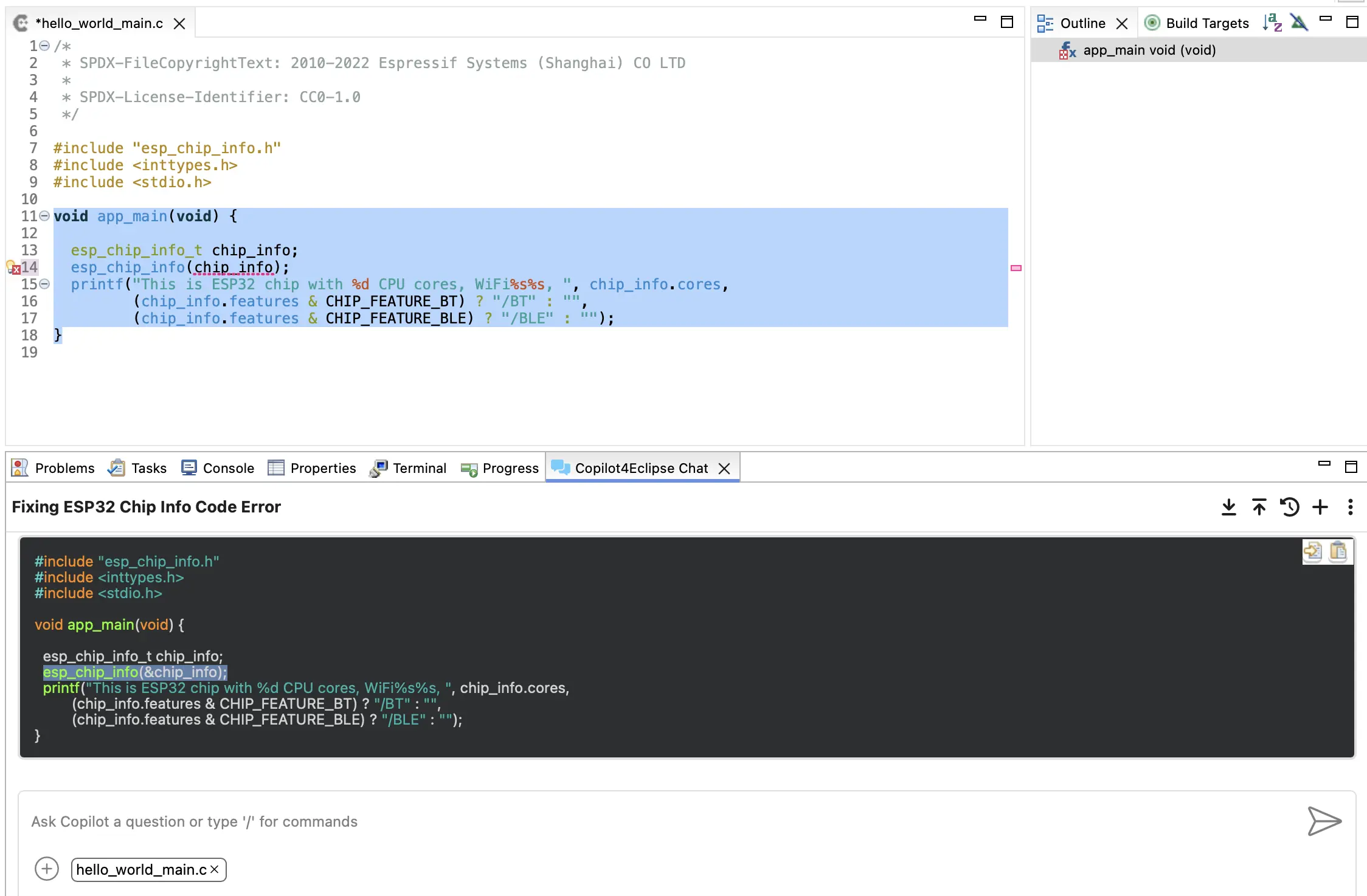Collapse the header comment fold
Screen dimensions: 1367x896
[x=44, y=46]
